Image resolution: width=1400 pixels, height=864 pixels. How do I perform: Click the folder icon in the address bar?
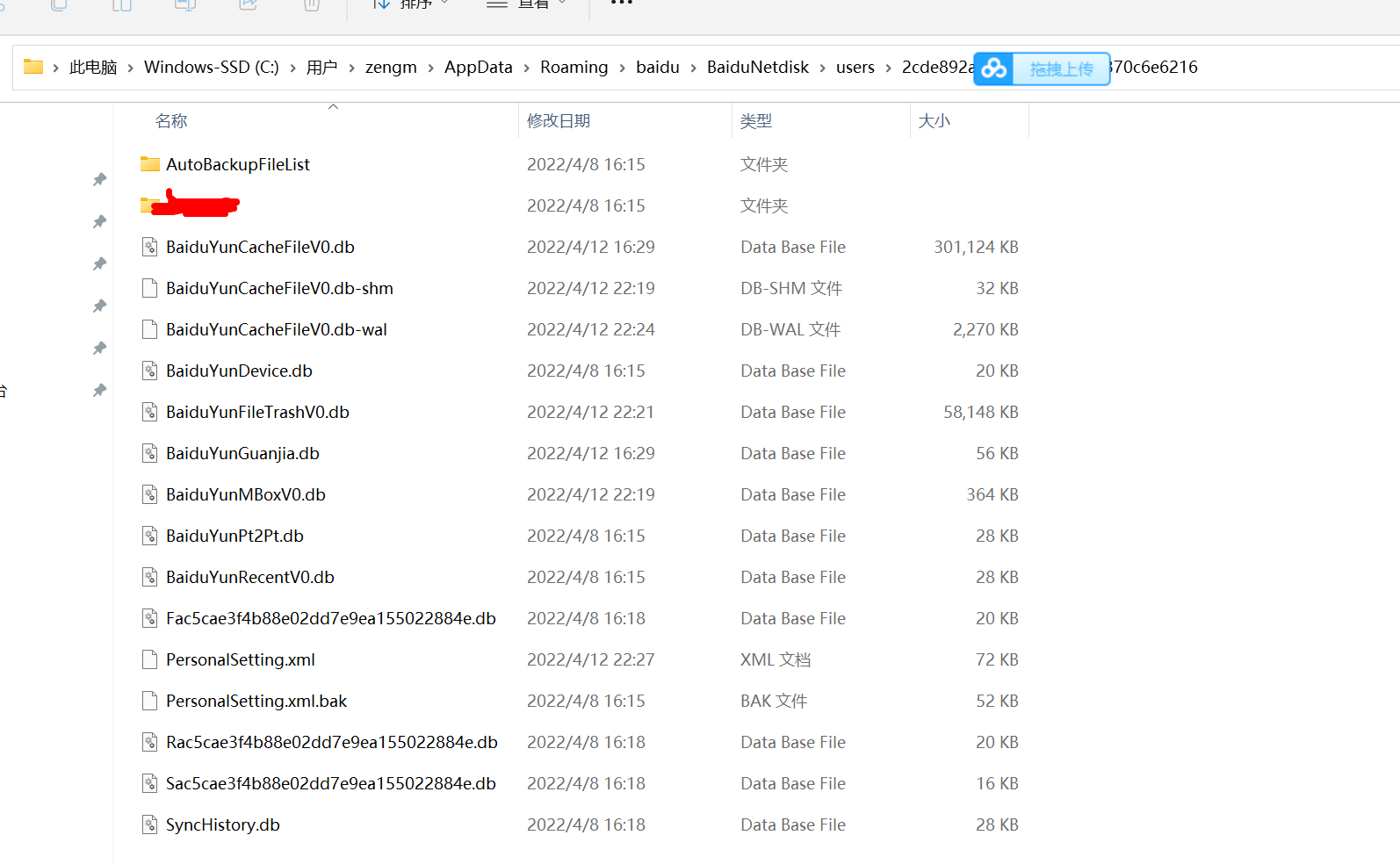click(x=33, y=67)
